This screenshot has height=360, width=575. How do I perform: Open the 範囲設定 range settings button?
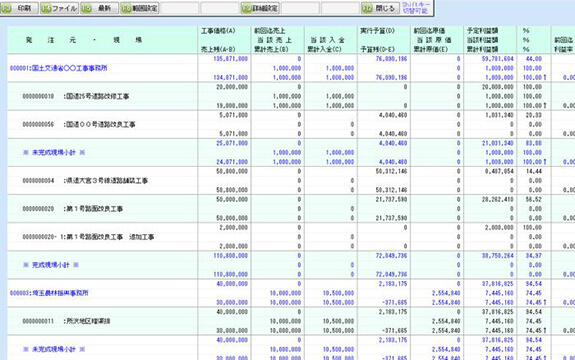tap(140, 8)
